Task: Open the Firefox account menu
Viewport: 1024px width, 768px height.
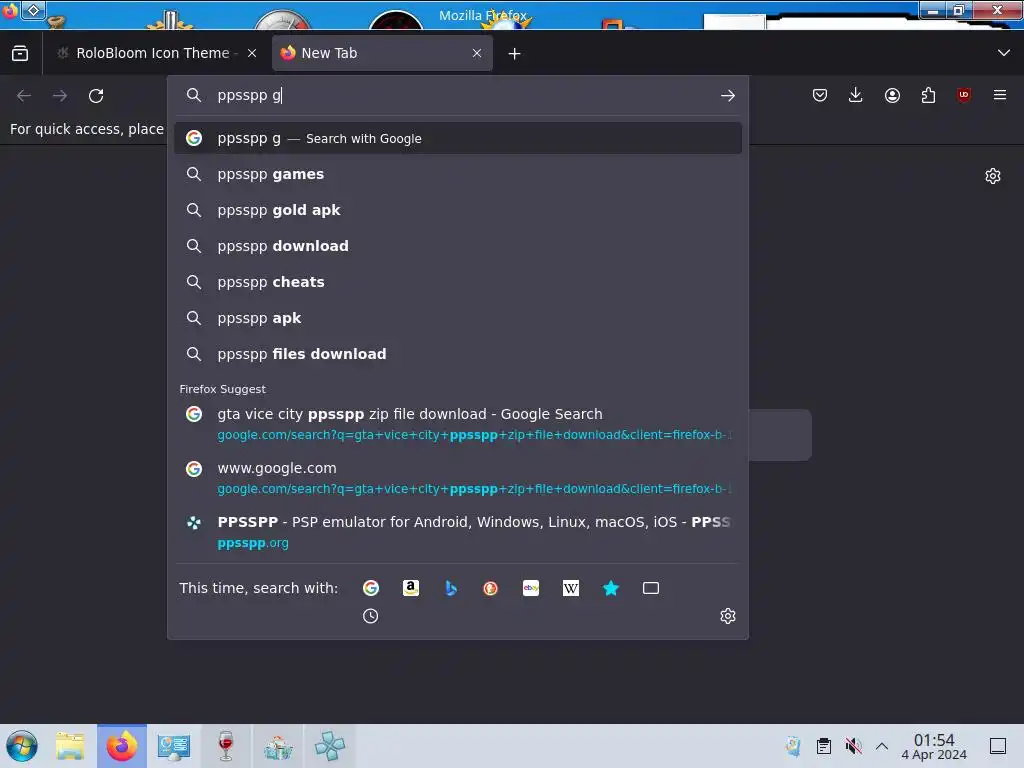Action: click(892, 95)
